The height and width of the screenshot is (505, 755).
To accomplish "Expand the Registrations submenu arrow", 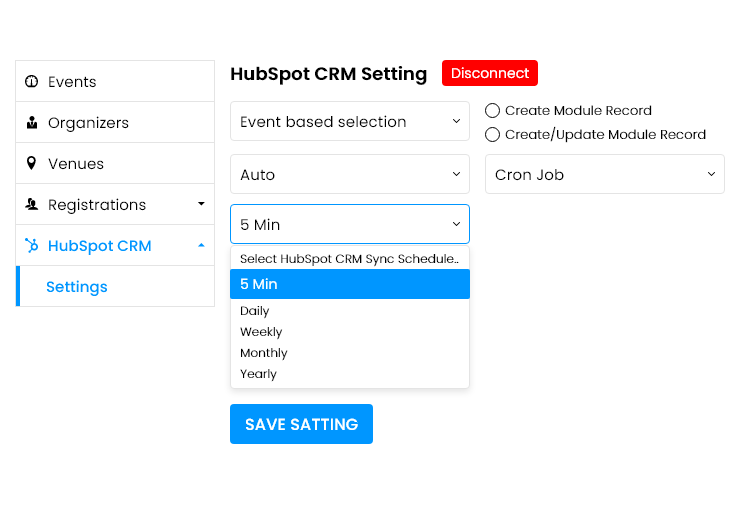I will (x=201, y=204).
